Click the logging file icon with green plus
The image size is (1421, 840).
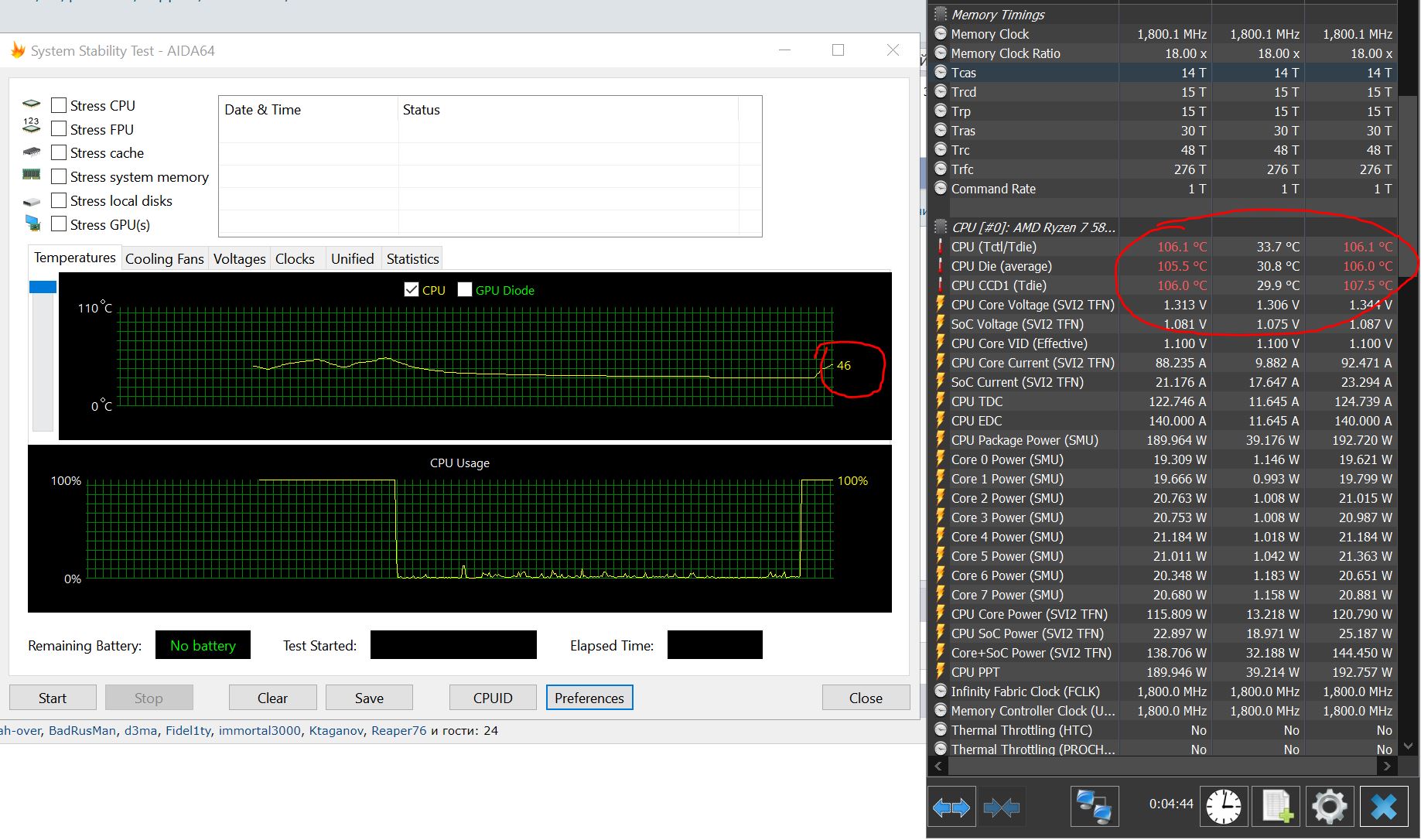point(1276,808)
